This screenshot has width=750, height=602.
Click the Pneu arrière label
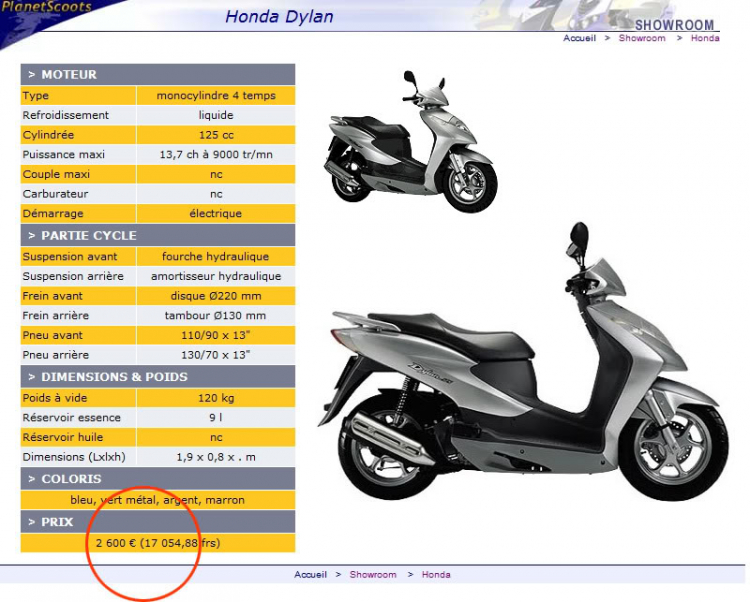[55, 355]
